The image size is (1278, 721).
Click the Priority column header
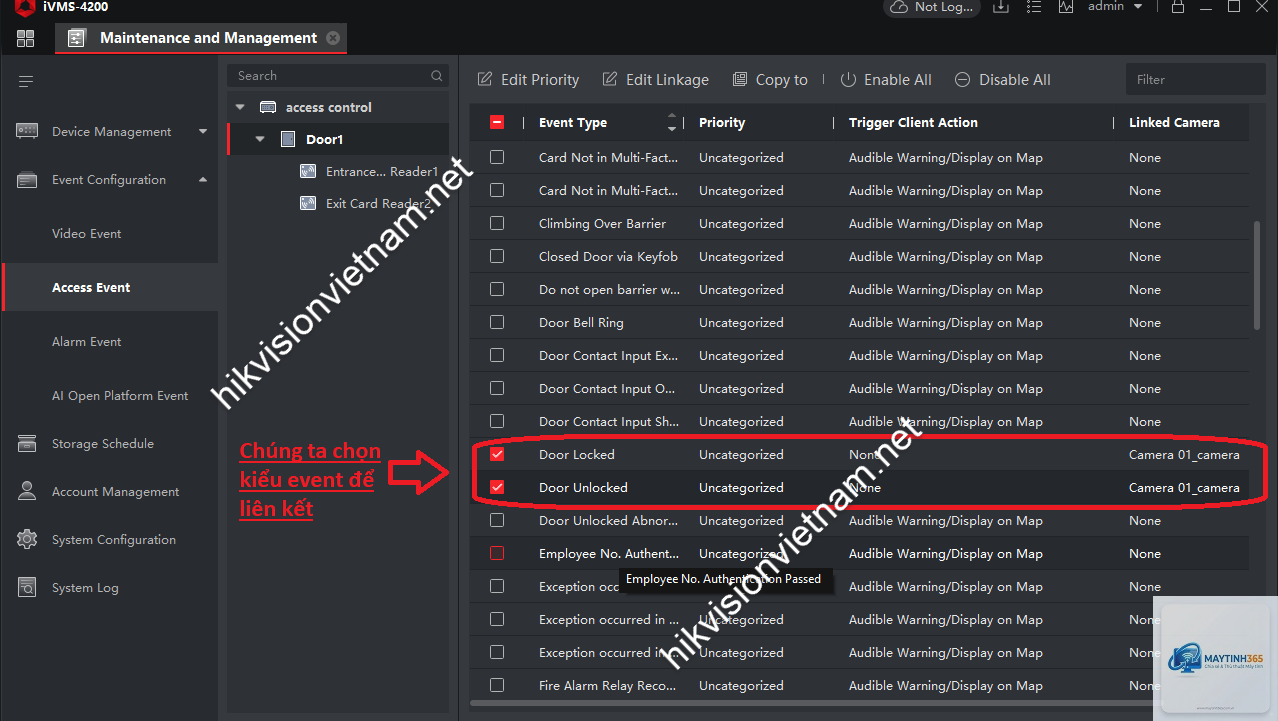tap(722, 123)
